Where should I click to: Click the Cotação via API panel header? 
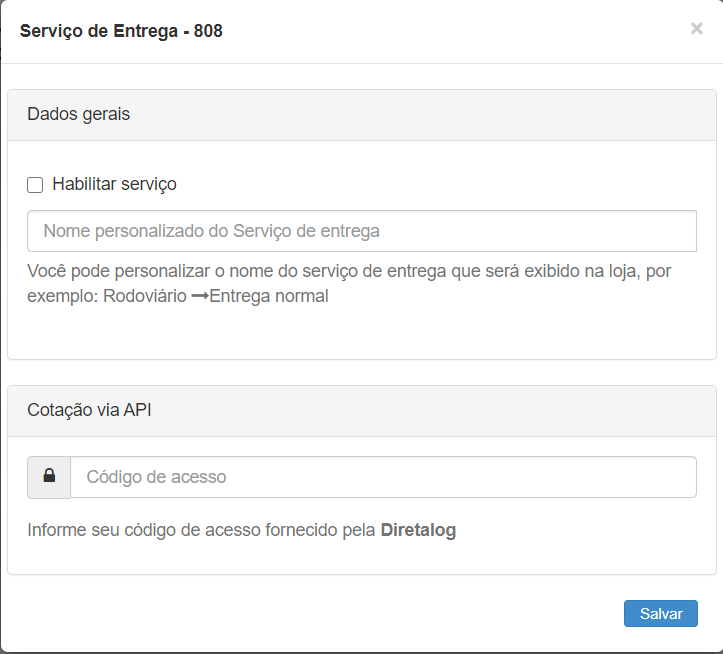point(361,410)
